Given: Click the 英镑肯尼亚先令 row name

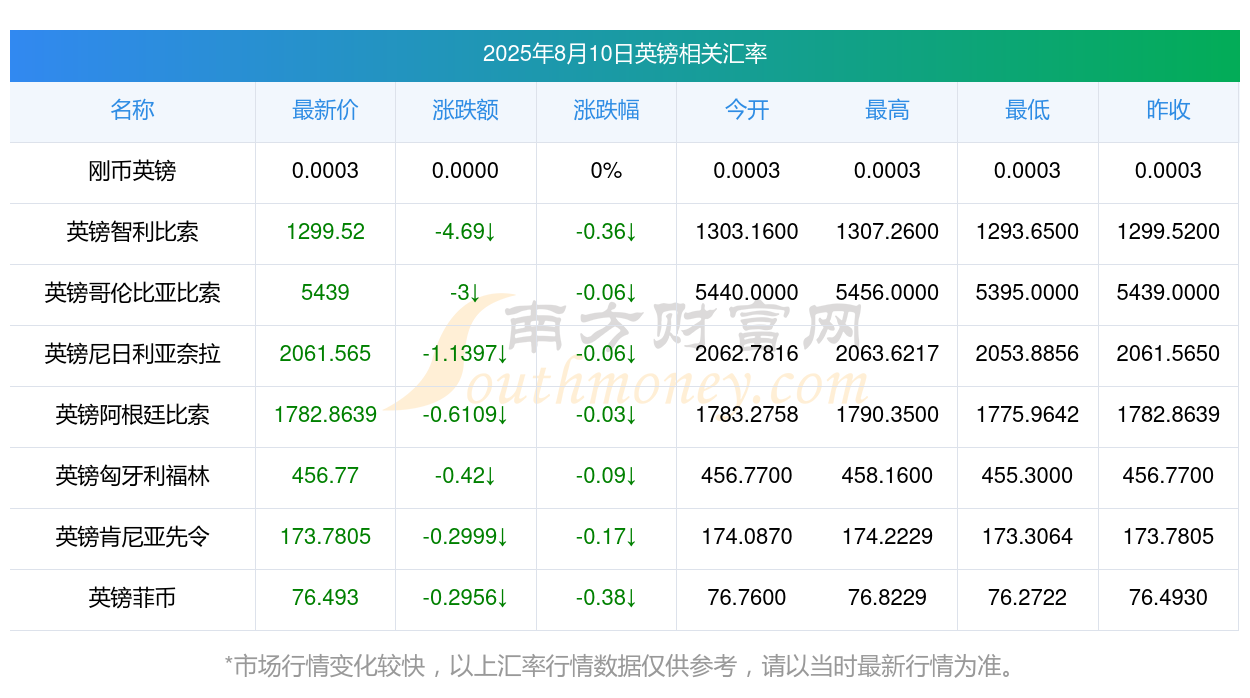Looking at the screenshot, I should tap(133, 537).
